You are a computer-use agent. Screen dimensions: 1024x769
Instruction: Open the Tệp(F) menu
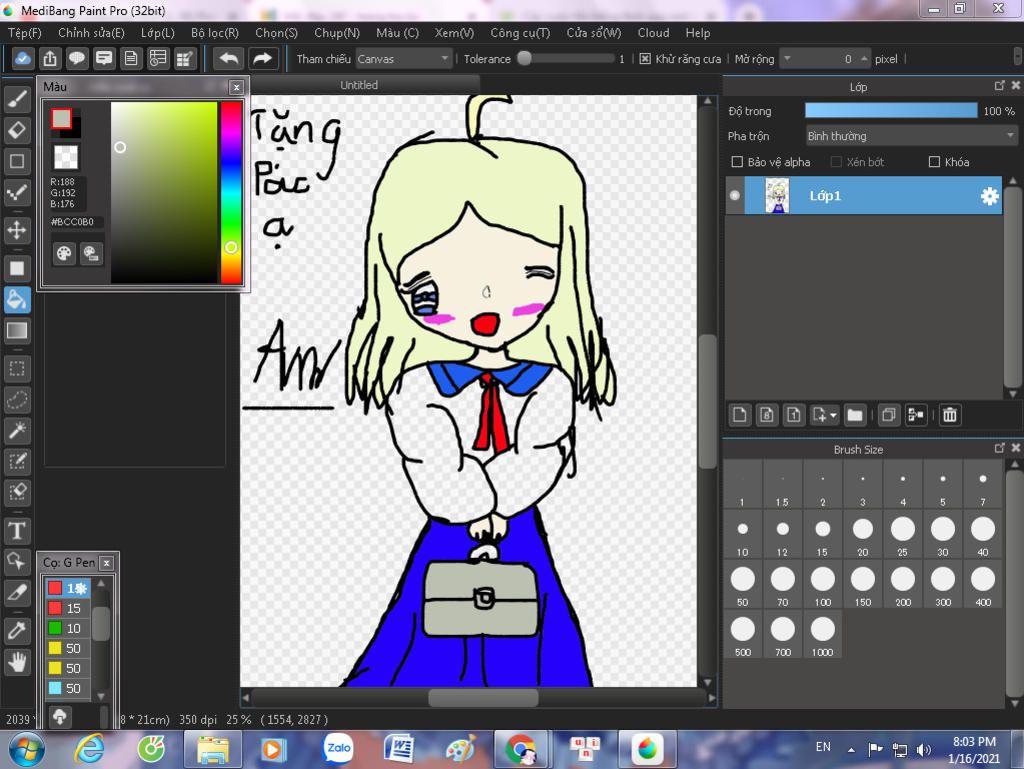pos(25,33)
